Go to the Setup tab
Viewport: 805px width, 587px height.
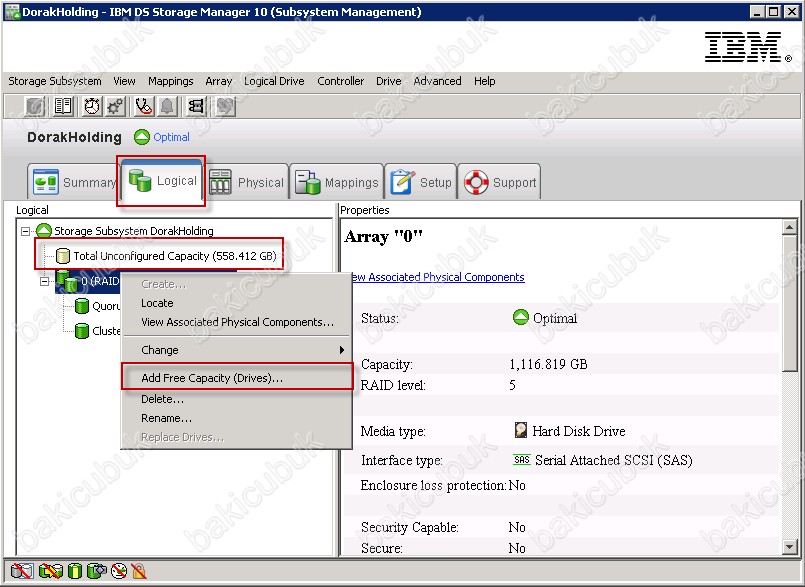pos(420,182)
